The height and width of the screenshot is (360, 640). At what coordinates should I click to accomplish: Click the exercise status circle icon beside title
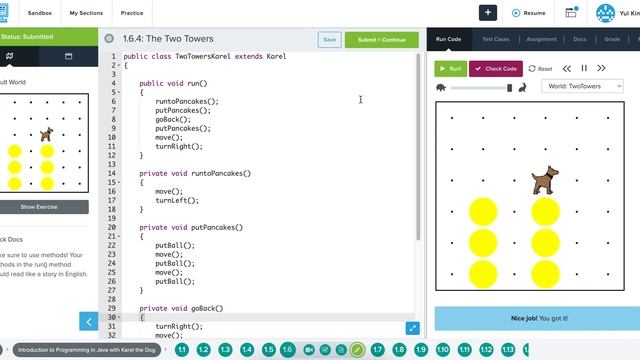[x=109, y=38]
